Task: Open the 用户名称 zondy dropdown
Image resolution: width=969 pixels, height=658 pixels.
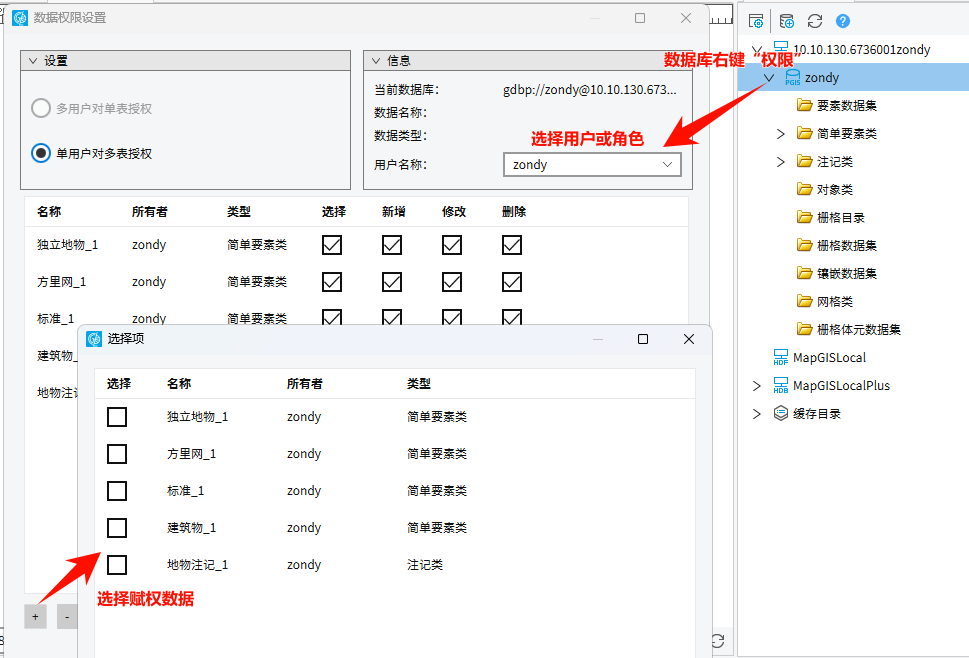Action: (591, 165)
